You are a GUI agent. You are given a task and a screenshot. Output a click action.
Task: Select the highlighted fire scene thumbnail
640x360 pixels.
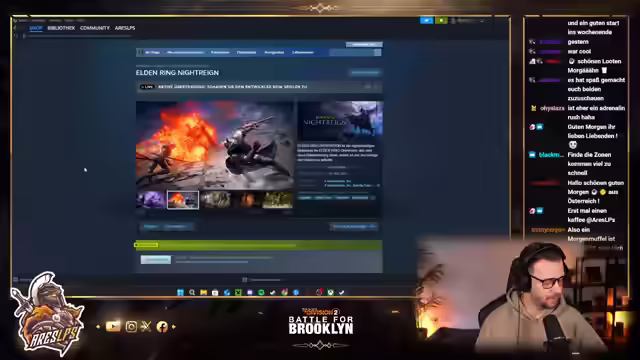click(x=183, y=200)
